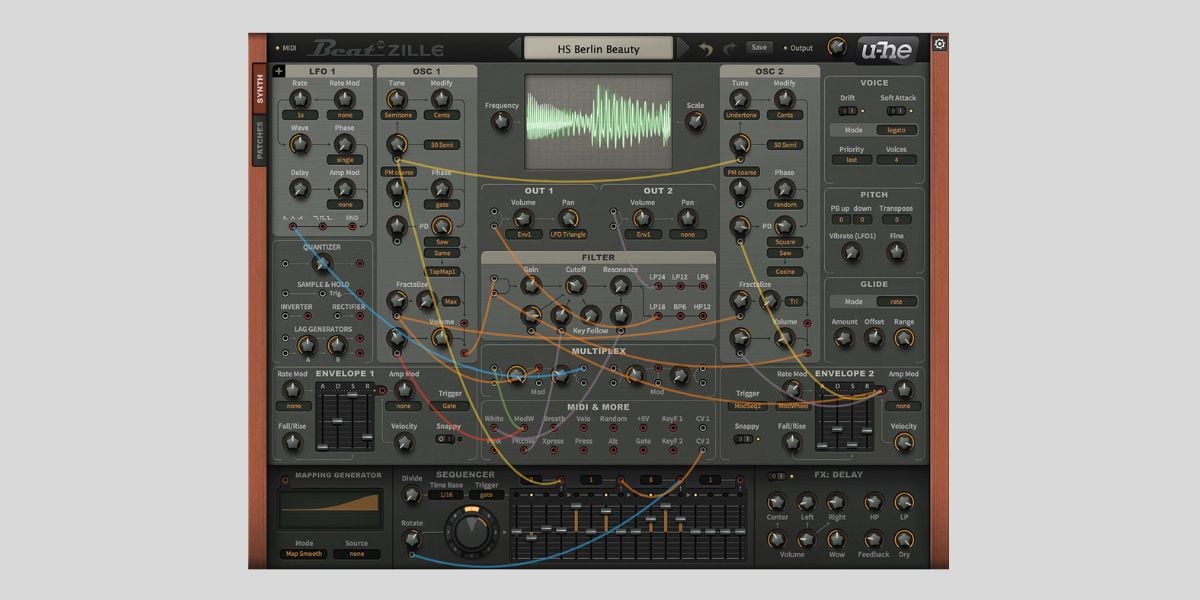Click the Quantizer knob
This screenshot has width=1200, height=600.
321,263
